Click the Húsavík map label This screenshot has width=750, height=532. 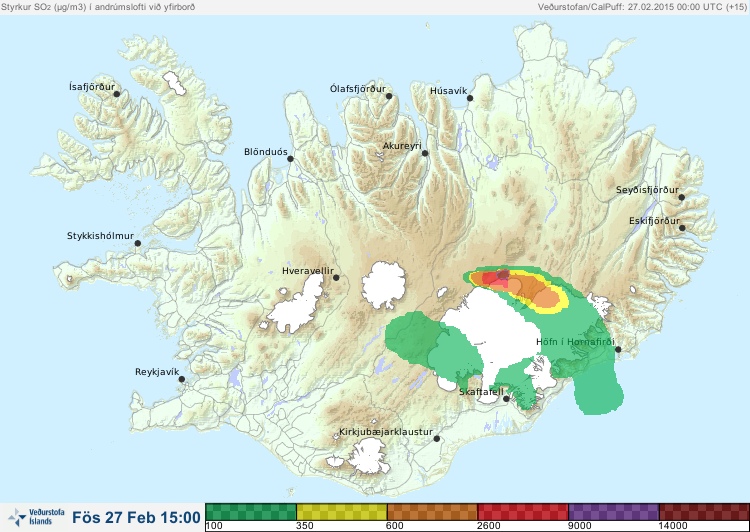point(448,90)
